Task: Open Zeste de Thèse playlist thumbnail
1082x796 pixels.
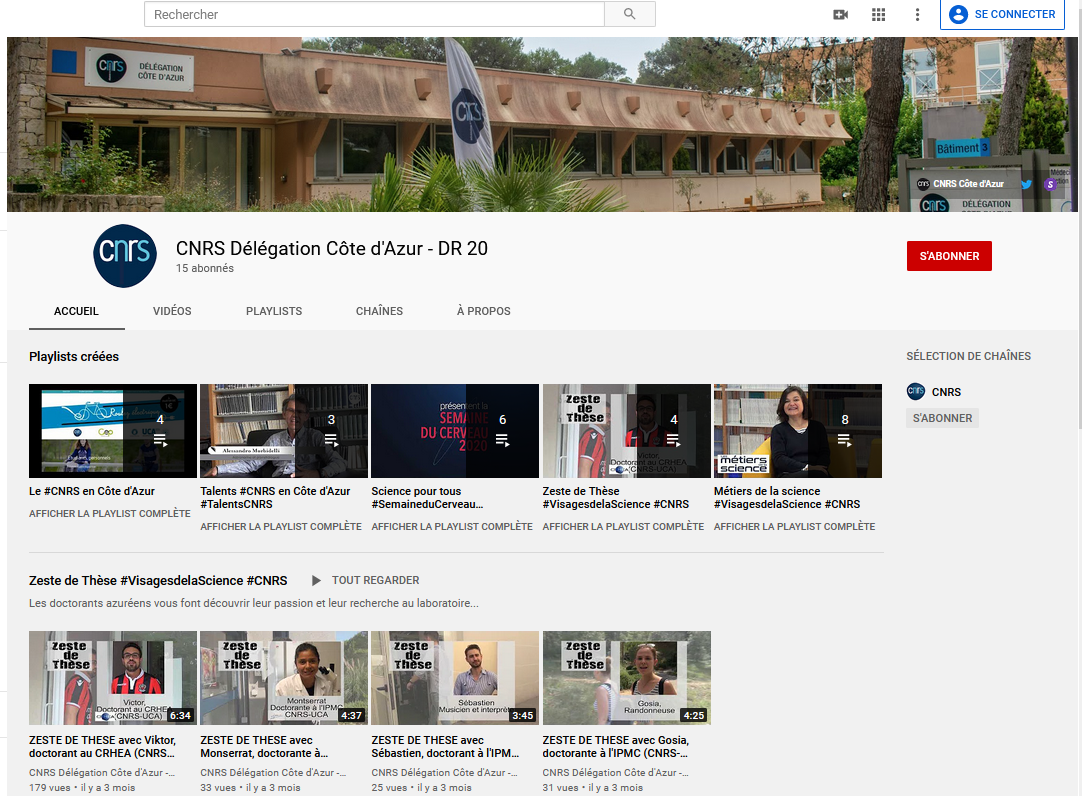Action: point(627,431)
